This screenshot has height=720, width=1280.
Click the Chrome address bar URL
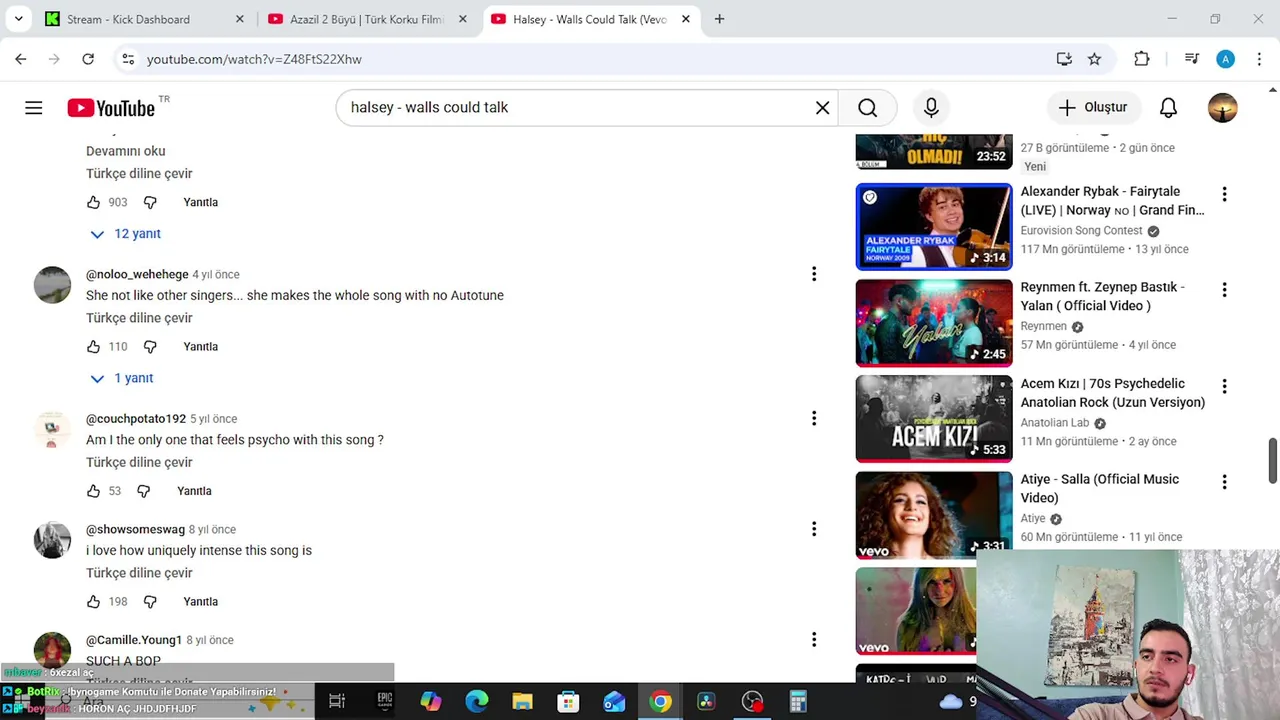[254, 59]
